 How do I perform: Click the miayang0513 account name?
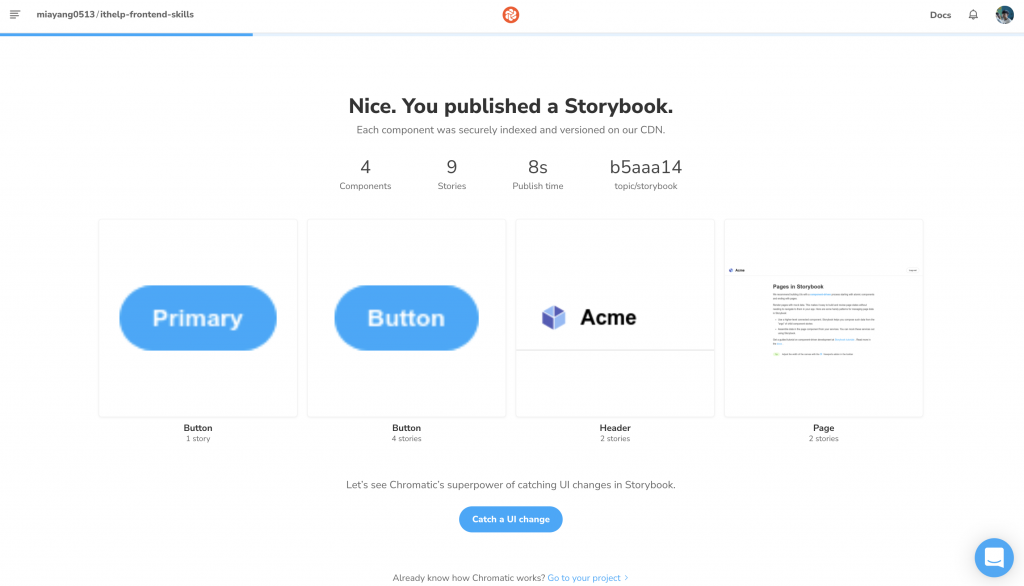tap(65, 14)
